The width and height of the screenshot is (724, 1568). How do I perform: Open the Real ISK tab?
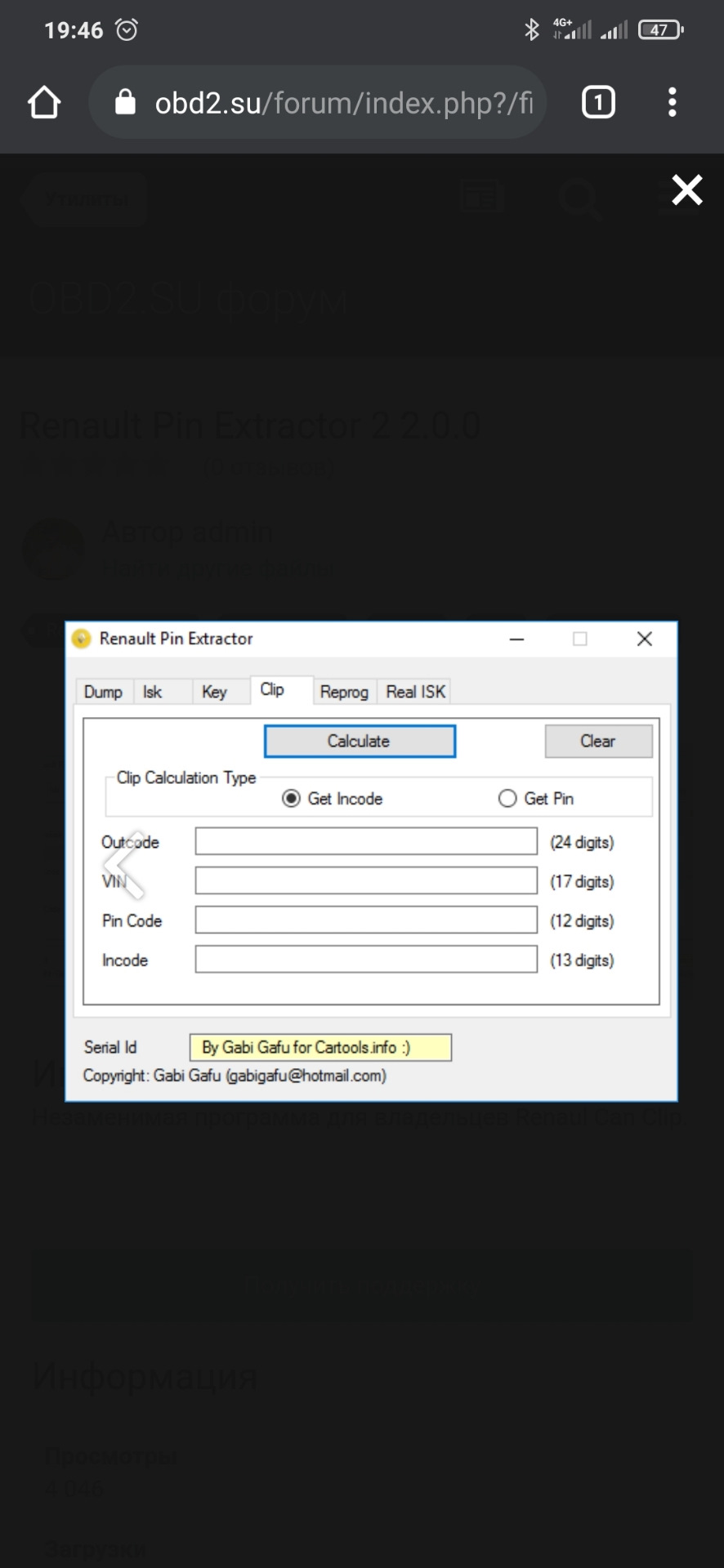415,692
